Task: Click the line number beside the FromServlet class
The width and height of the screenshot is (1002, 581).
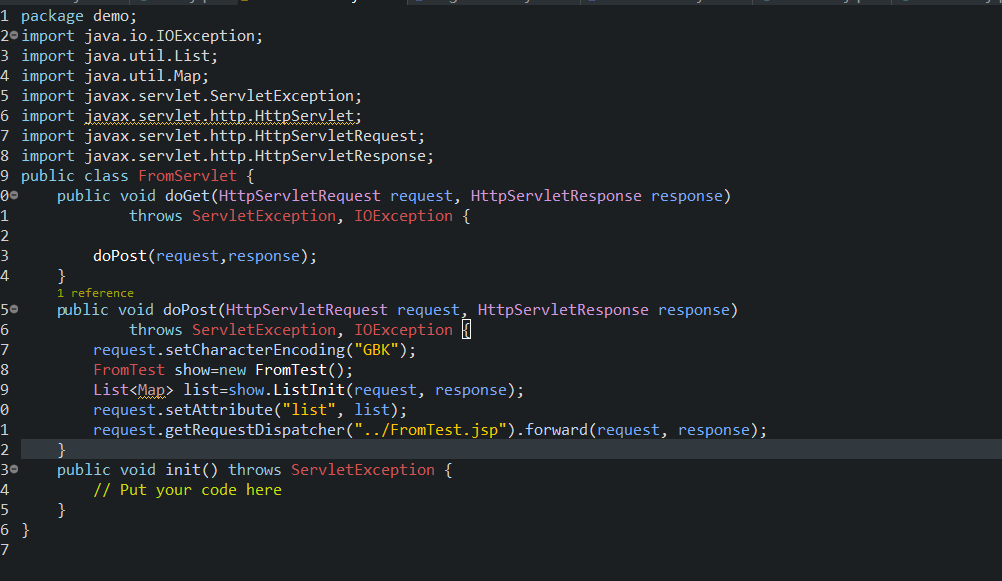Action: click(4, 176)
